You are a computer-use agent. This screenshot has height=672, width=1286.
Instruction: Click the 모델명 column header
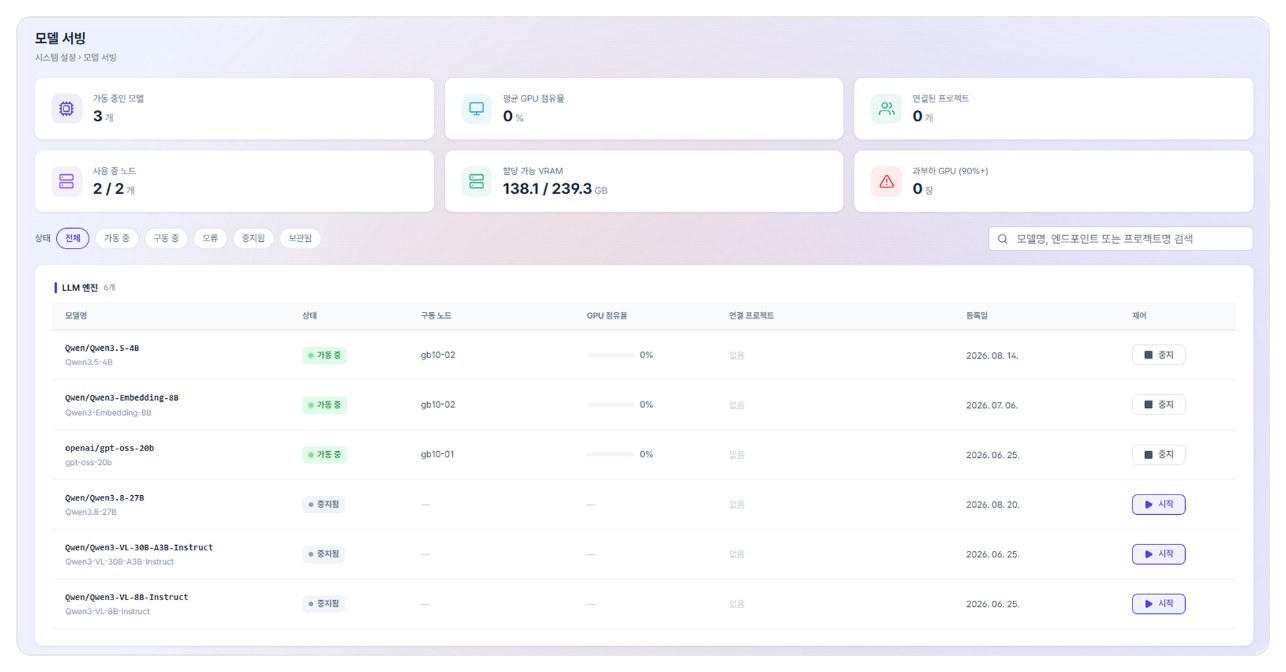[76, 316]
